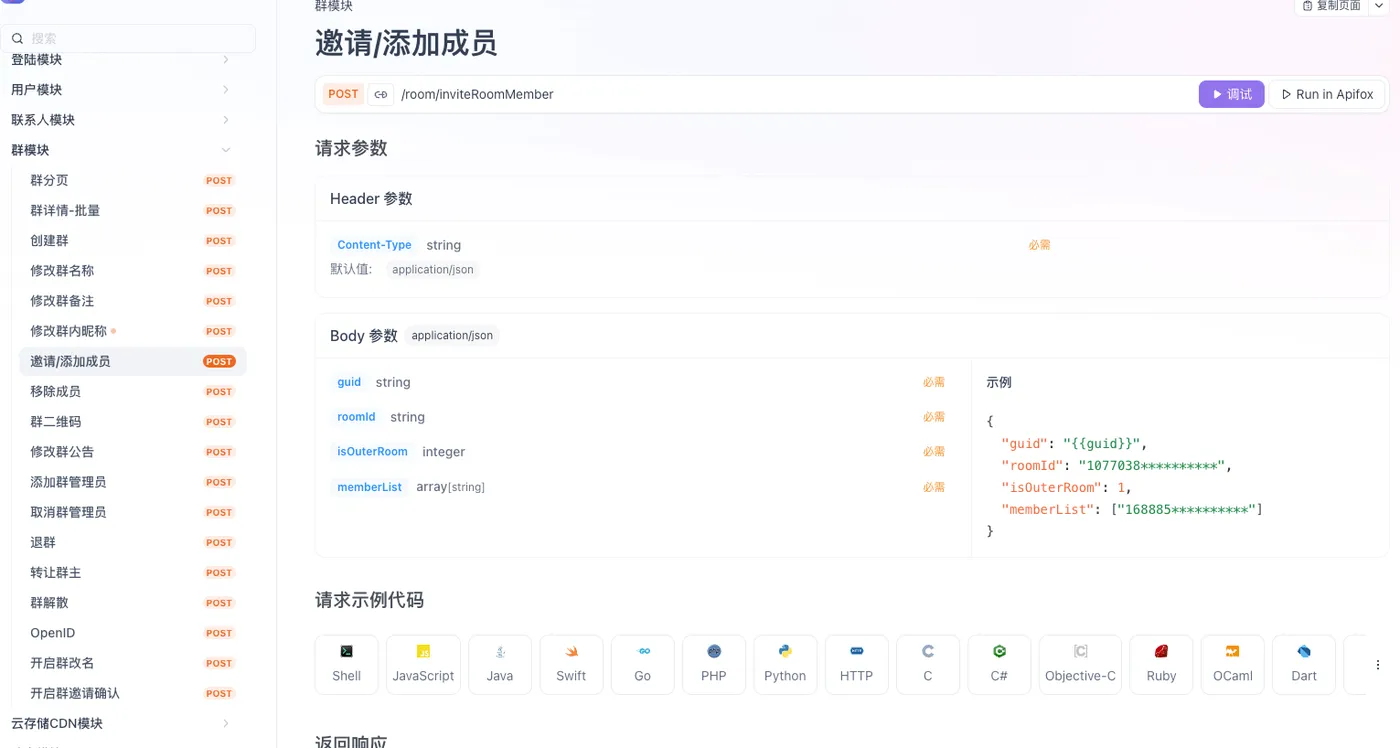This screenshot has height=748, width=1400.
Task: Collapse the 群模块 section
Action: click(x=227, y=149)
